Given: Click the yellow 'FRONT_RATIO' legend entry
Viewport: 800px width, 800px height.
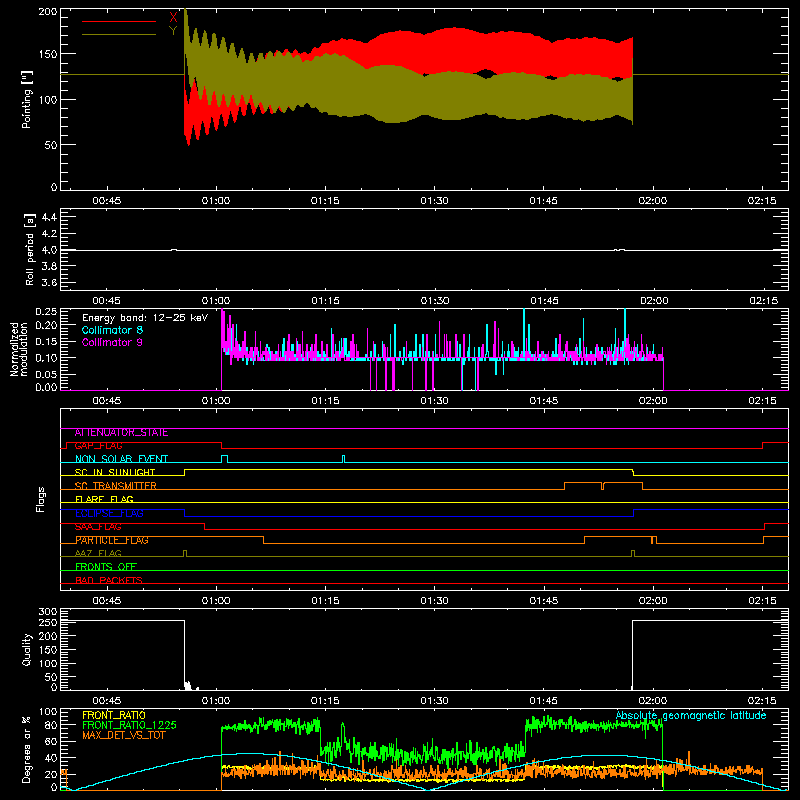Looking at the screenshot, I should [114, 715].
